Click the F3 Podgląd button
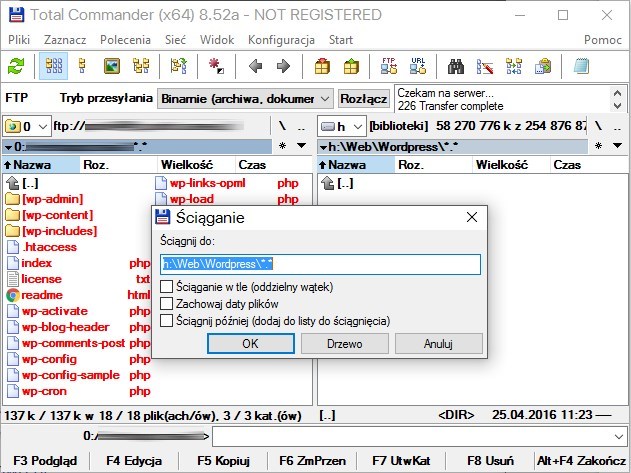This screenshot has width=631, height=473. [x=45, y=461]
